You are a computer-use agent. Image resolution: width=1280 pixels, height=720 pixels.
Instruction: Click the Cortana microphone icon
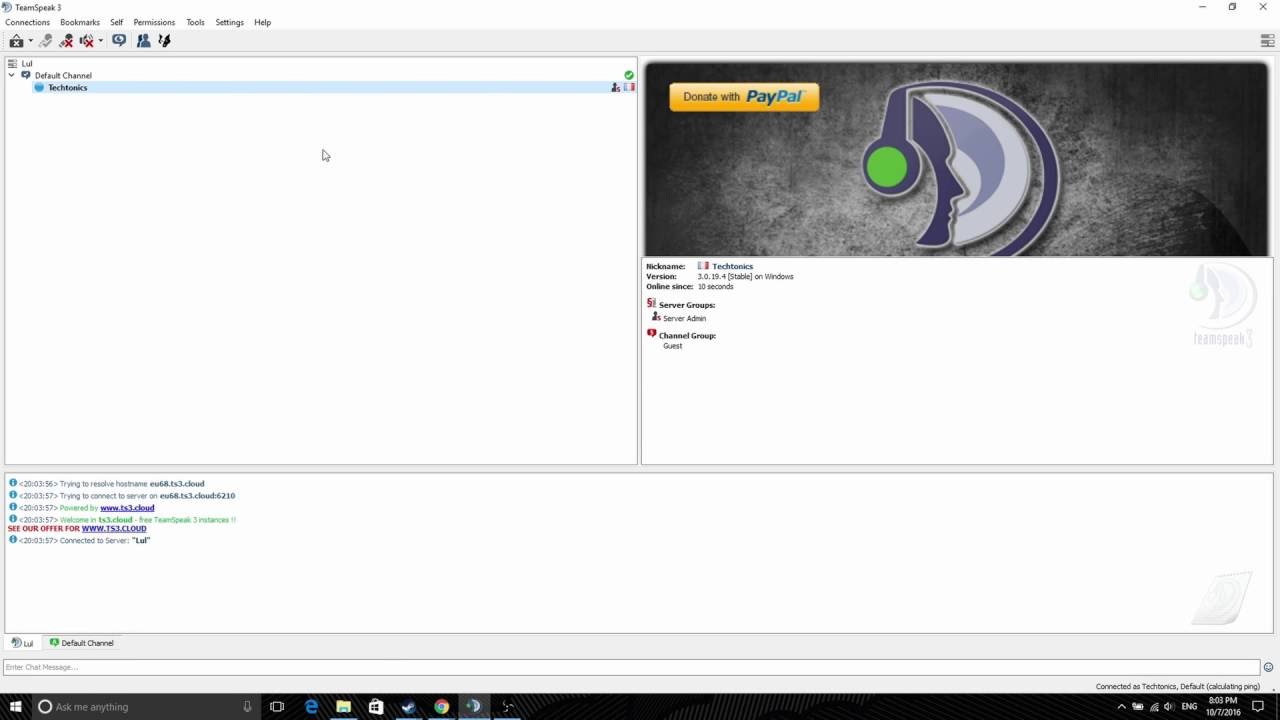247,706
